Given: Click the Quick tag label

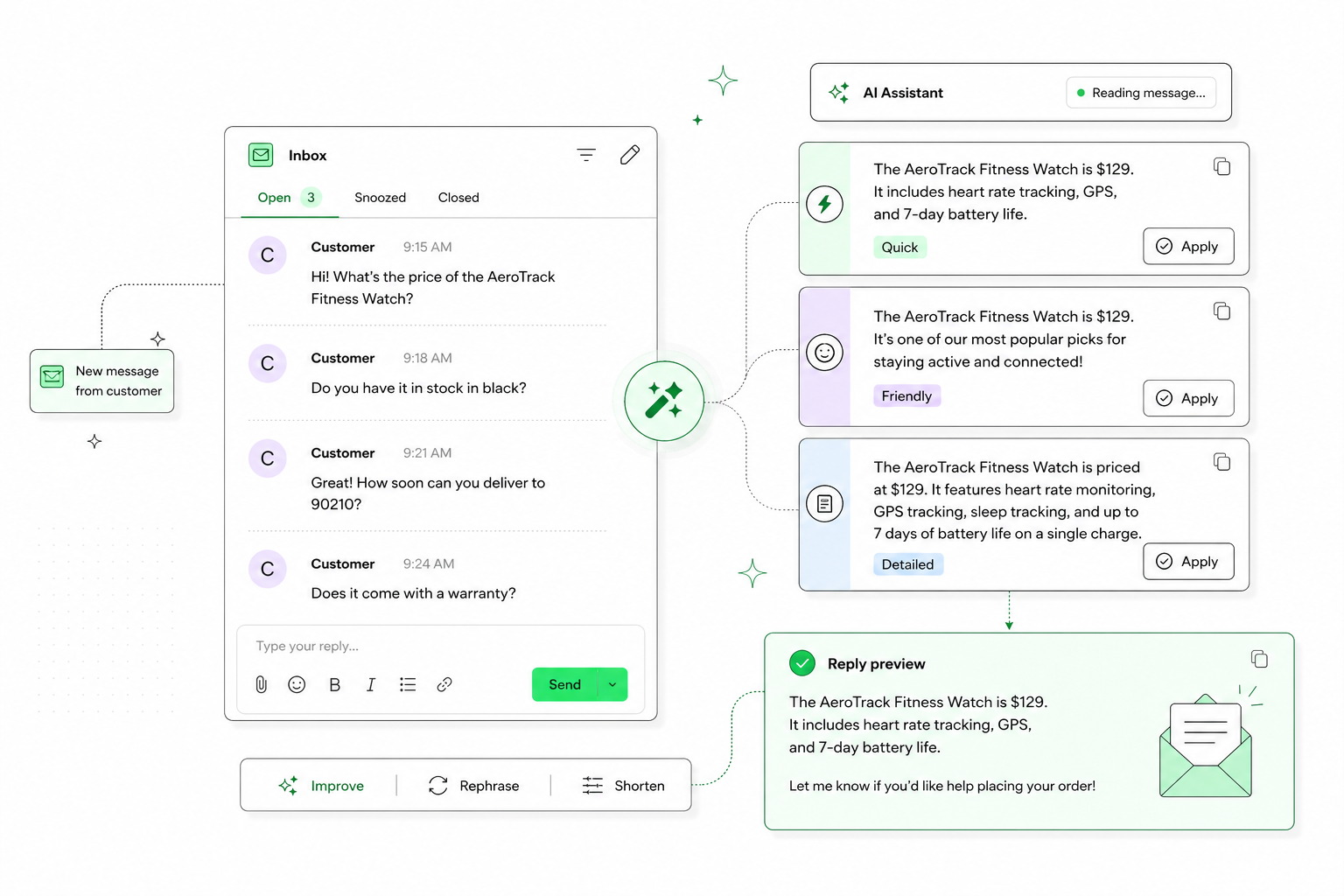Looking at the screenshot, I should 899,248.
